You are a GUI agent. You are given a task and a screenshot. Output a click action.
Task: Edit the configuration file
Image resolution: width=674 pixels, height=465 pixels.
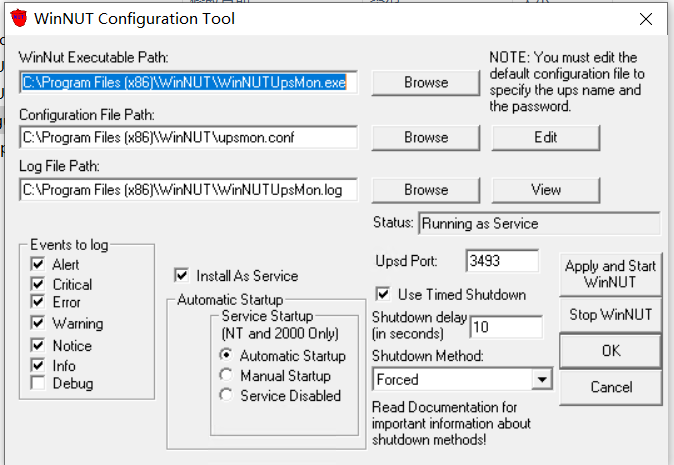[545, 138]
